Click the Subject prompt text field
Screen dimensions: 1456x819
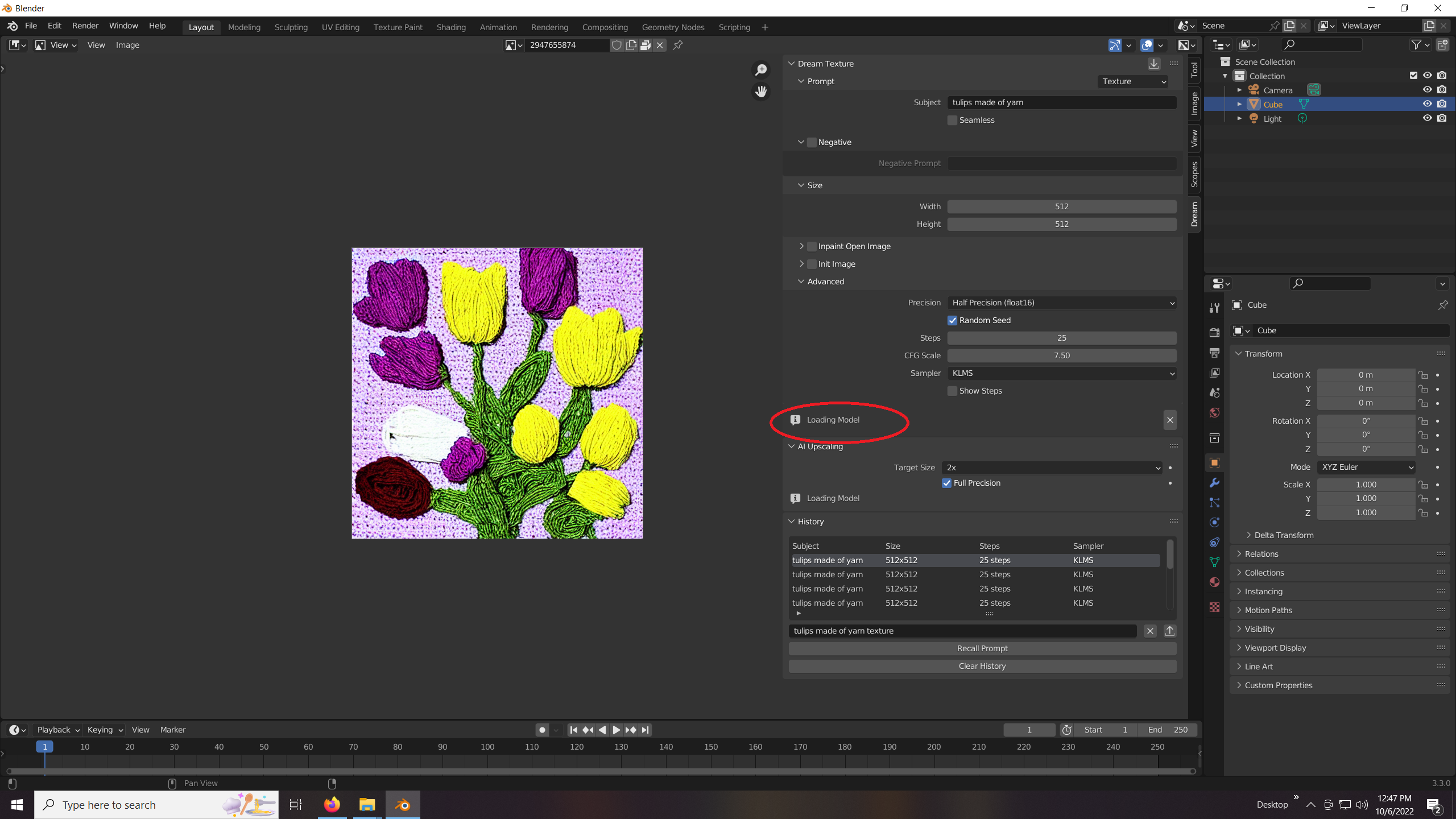click(1061, 102)
